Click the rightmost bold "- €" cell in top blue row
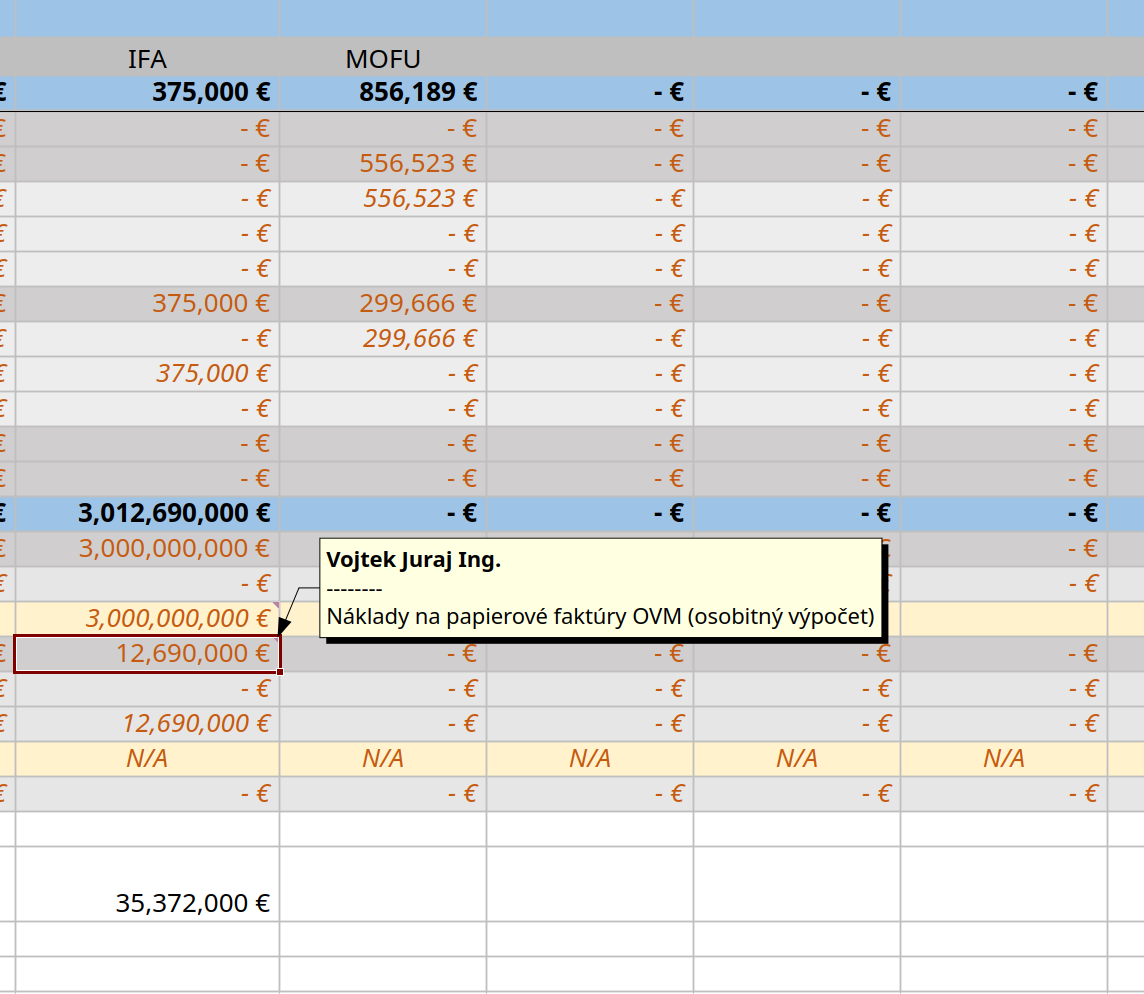The width and height of the screenshot is (1144, 994). (x=1004, y=93)
